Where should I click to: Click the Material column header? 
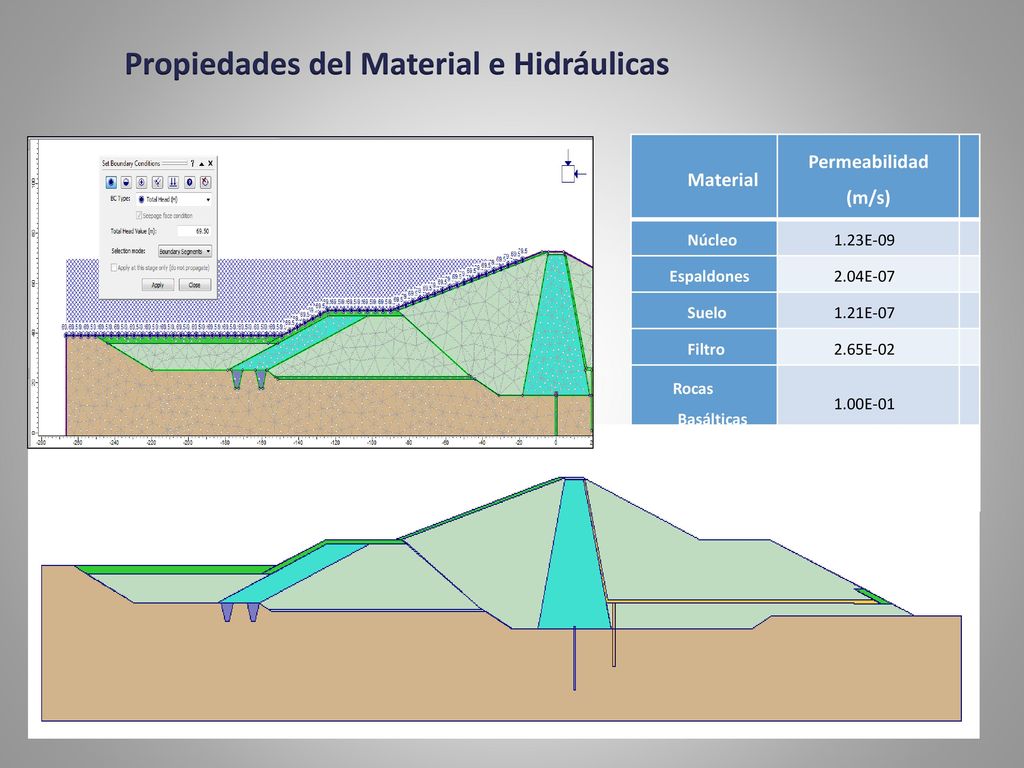tap(704, 176)
